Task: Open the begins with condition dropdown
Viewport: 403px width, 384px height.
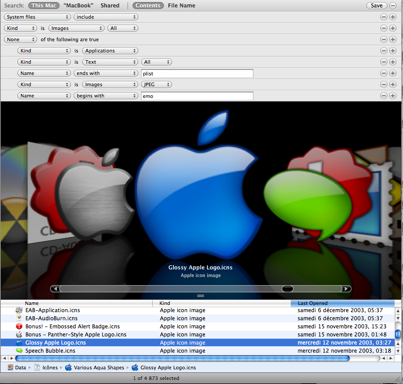Action: [x=106, y=96]
